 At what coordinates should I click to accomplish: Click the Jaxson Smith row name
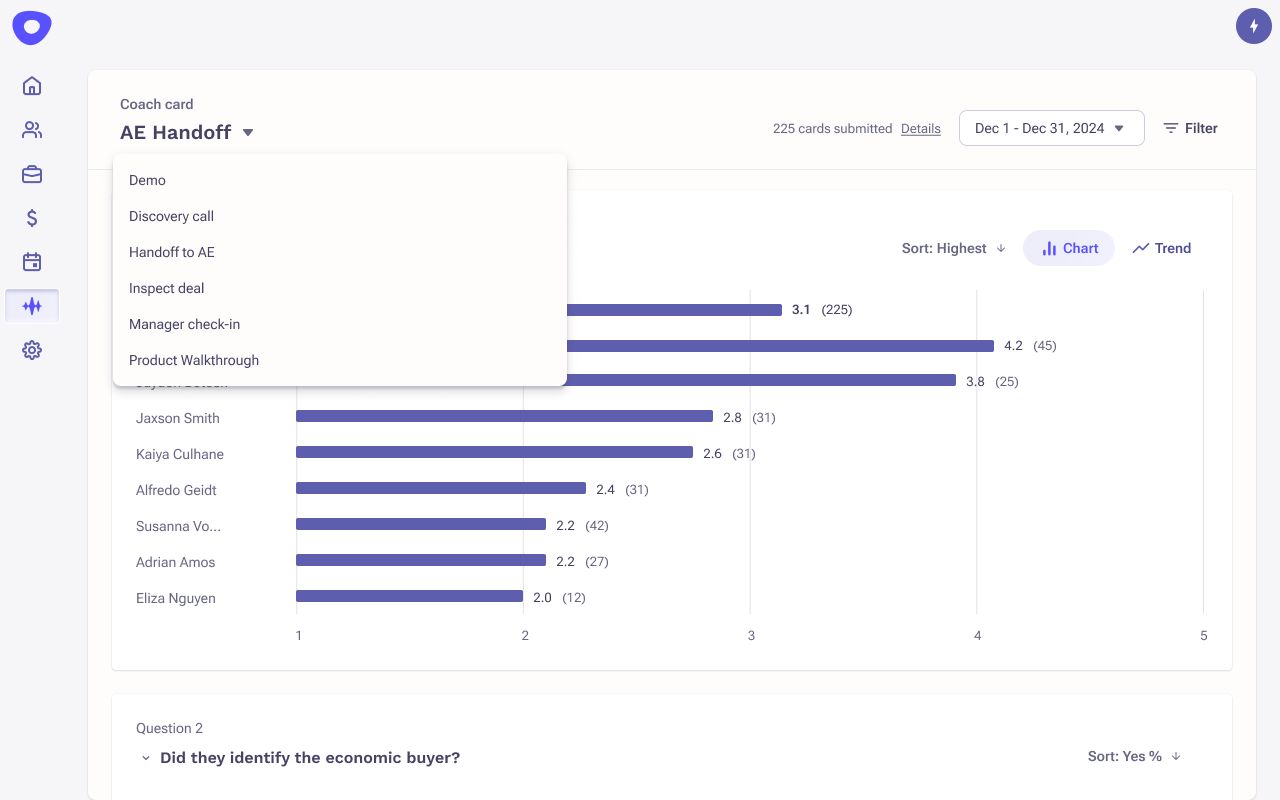pos(178,418)
